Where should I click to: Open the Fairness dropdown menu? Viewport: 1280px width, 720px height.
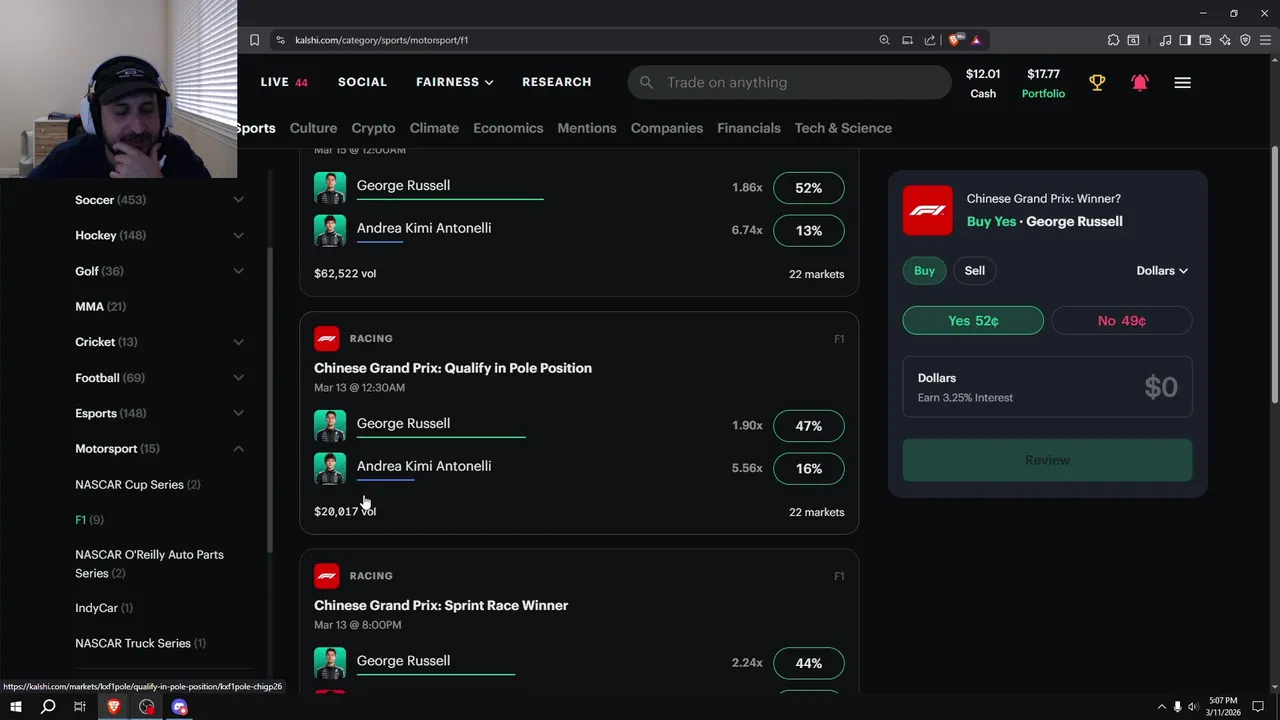tap(455, 82)
